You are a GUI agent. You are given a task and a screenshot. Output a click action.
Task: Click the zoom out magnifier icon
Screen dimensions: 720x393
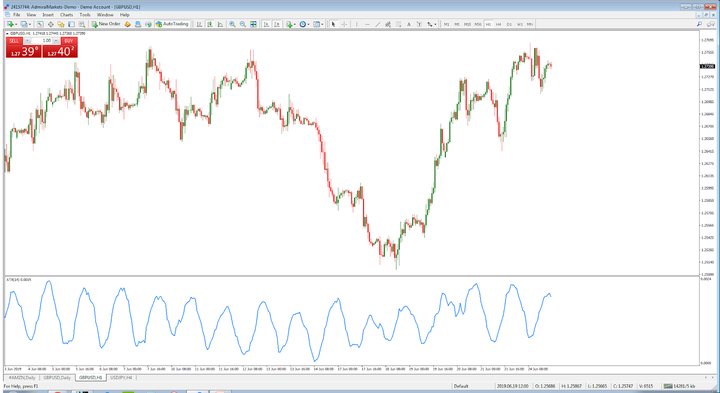[x=243, y=24]
